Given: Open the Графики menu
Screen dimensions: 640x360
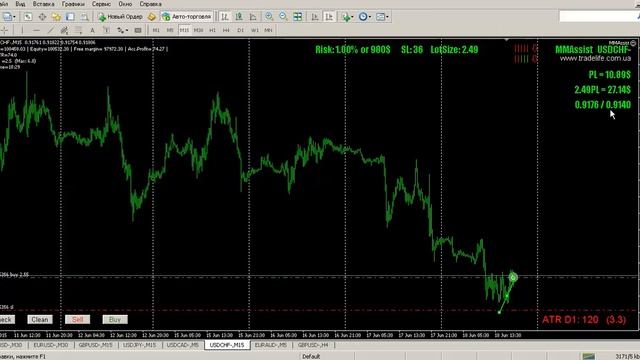Looking at the screenshot, I should pos(73,4).
